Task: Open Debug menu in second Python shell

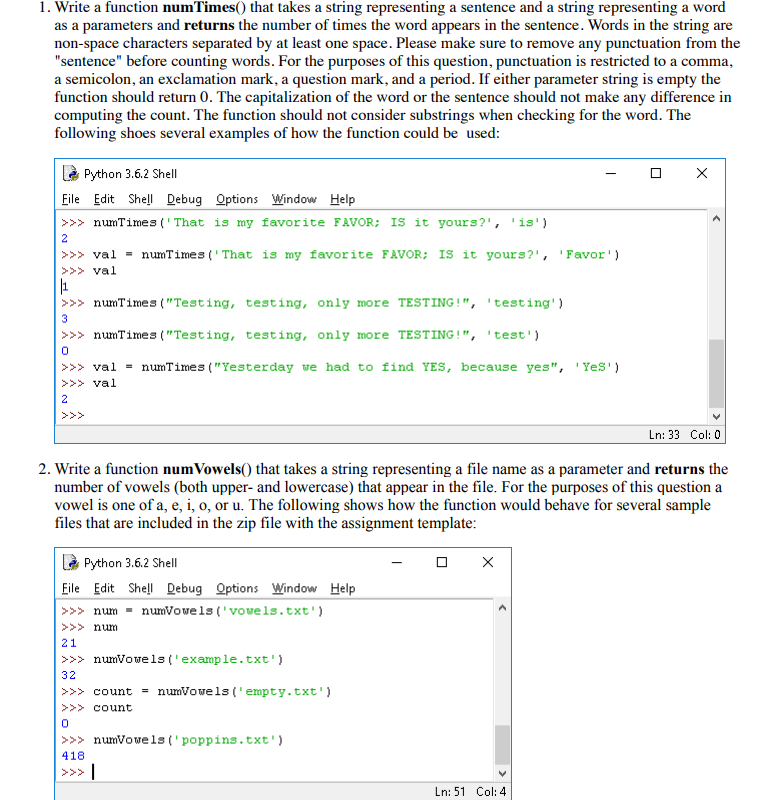Action: pos(184,588)
